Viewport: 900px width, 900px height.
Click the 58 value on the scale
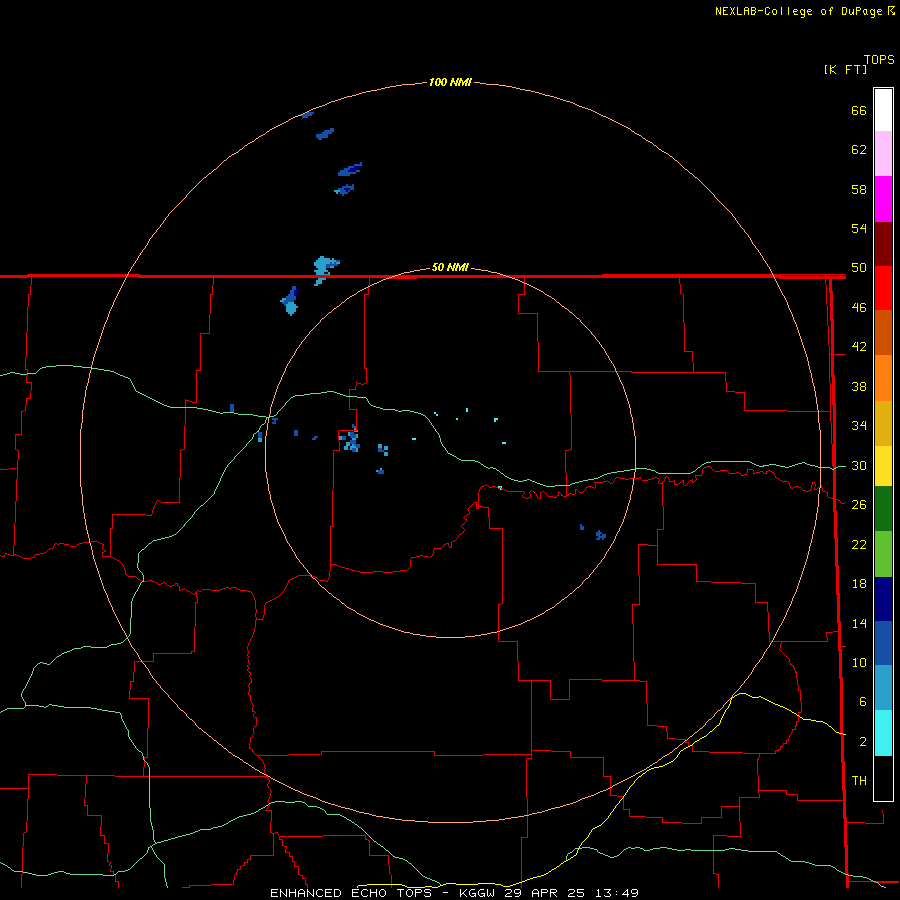[859, 189]
